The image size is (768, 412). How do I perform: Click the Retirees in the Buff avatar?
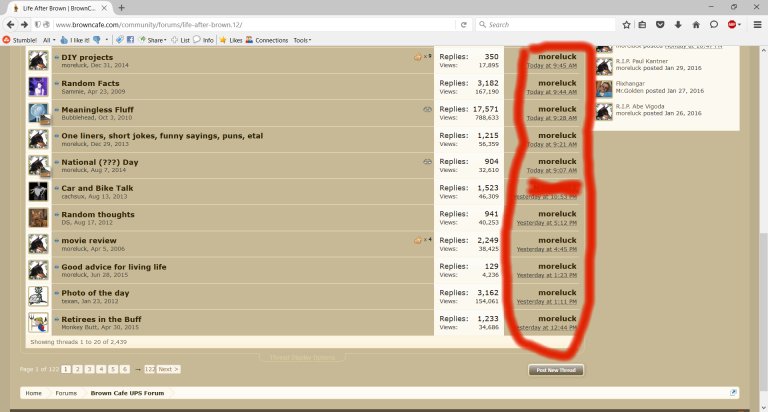[38, 322]
